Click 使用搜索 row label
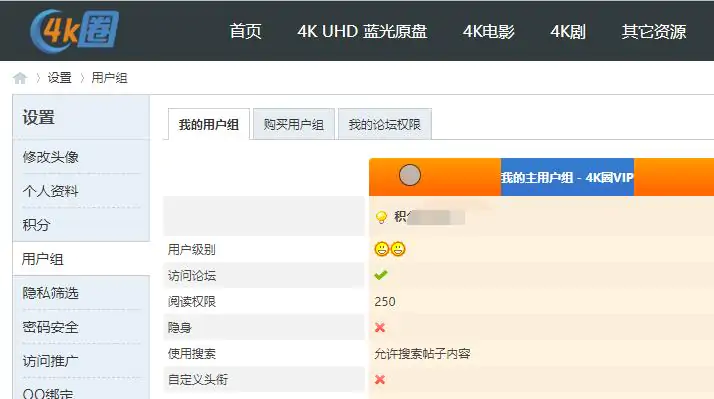This screenshot has height=399, width=714. (x=191, y=353)
